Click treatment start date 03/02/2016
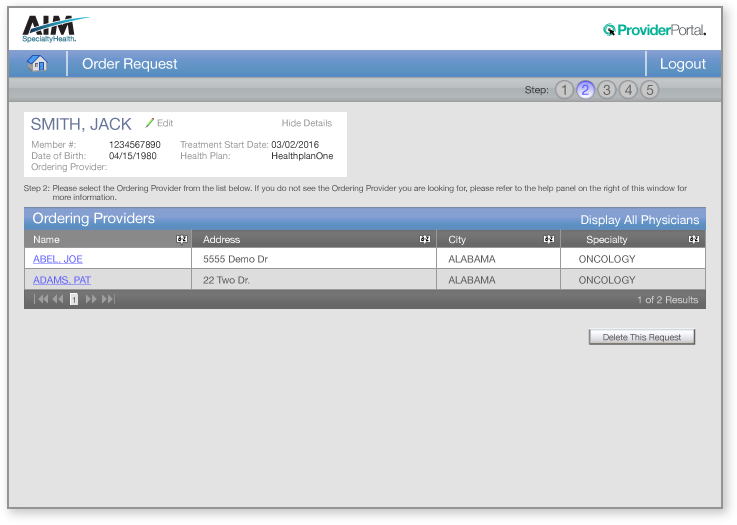The image size is (737, 525). [x=295, y=145]
